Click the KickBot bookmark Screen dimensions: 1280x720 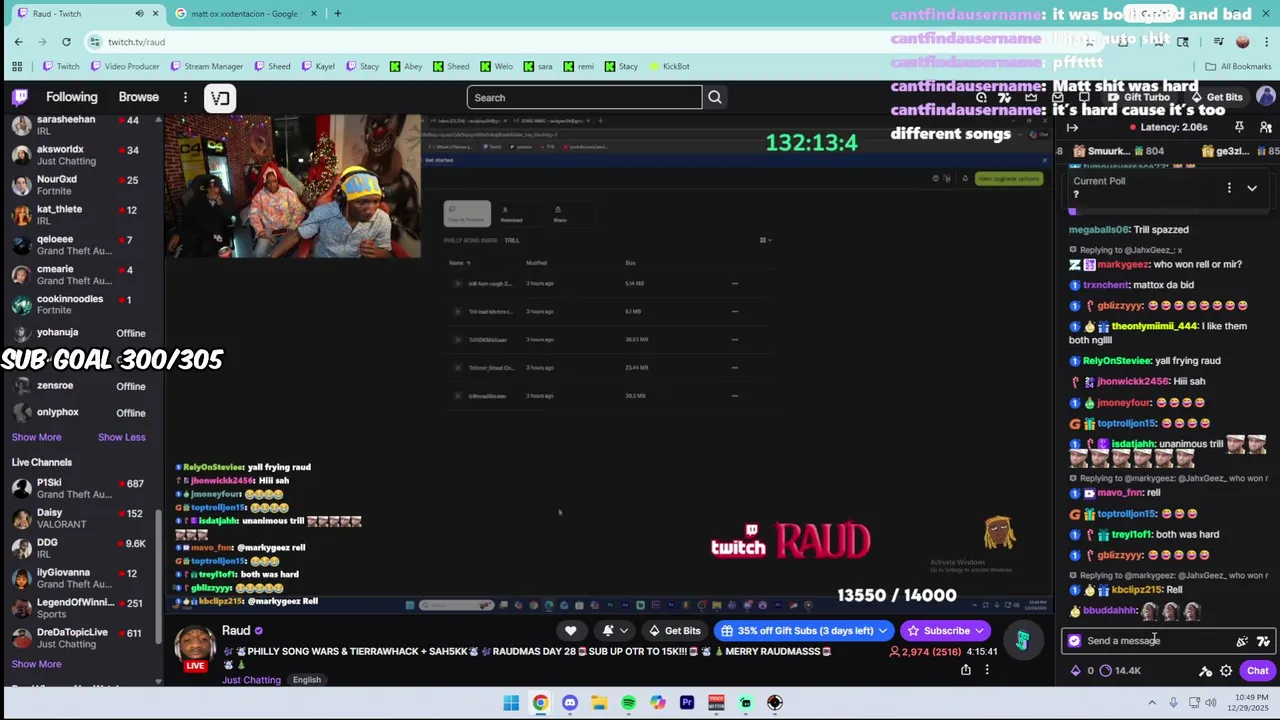pyautogui.click(x=669, y=66)
